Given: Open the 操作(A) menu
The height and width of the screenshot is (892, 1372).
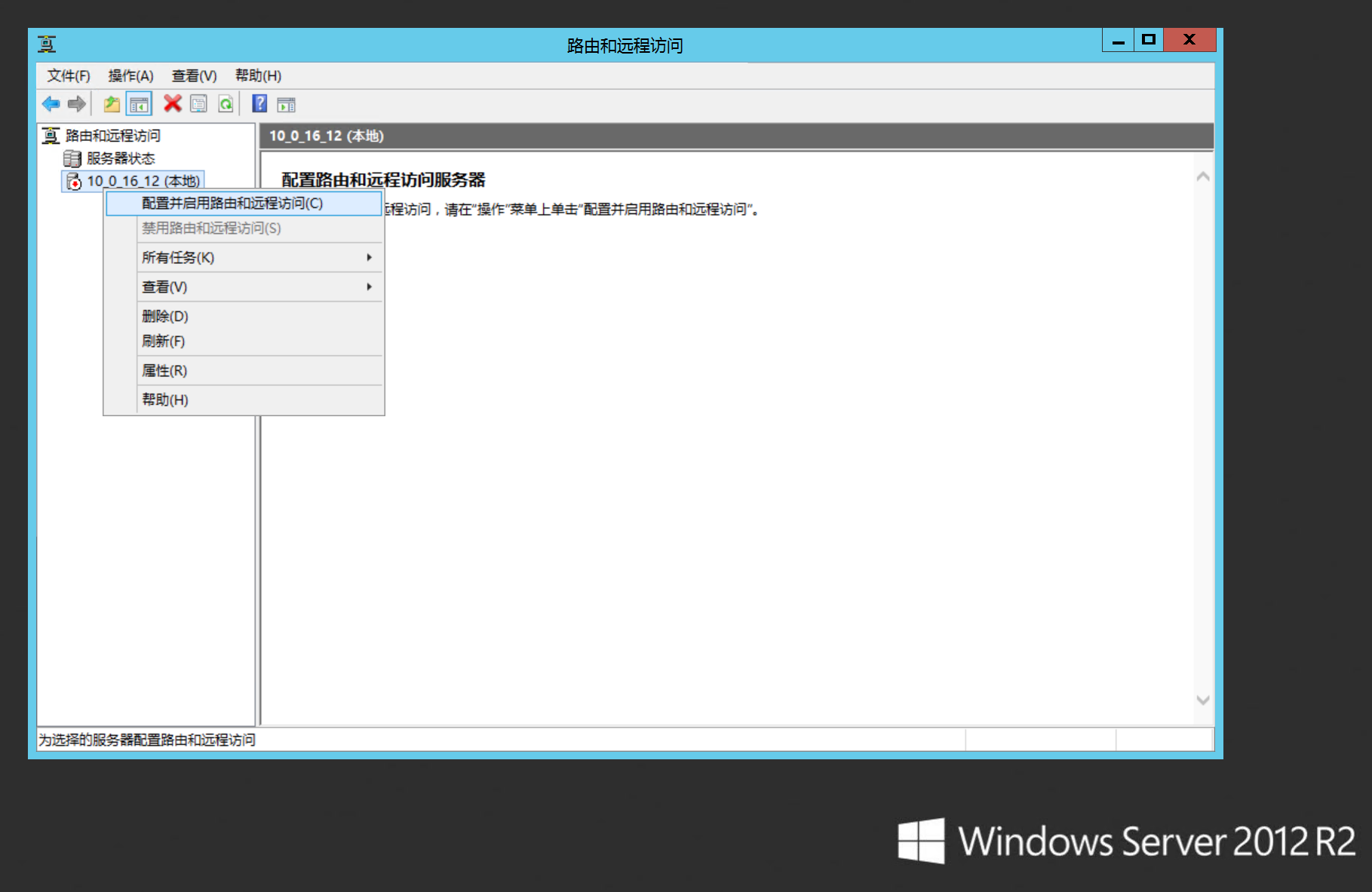Looking at the screenshot, I should pos(130,76).
